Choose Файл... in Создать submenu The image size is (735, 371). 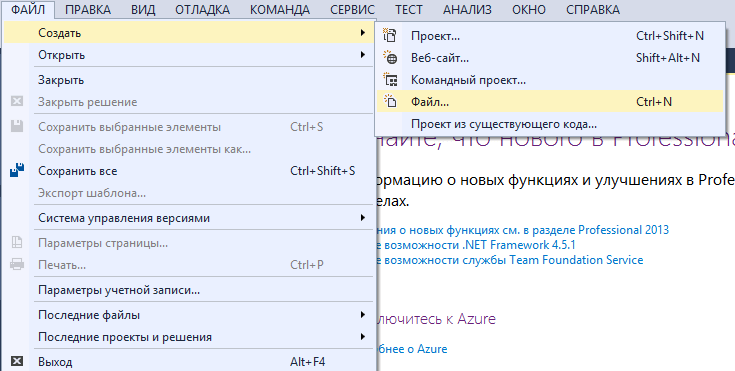click(550, 101)
